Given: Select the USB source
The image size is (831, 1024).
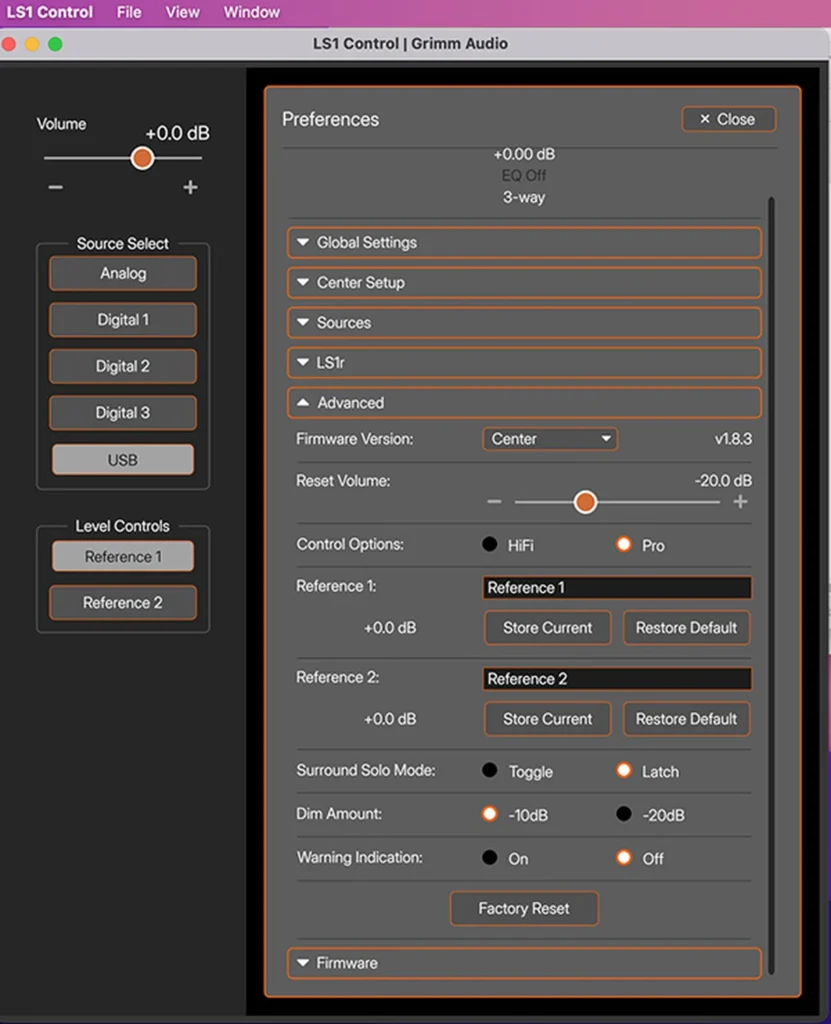Looking at the screenshot, I should click(123, 460).
